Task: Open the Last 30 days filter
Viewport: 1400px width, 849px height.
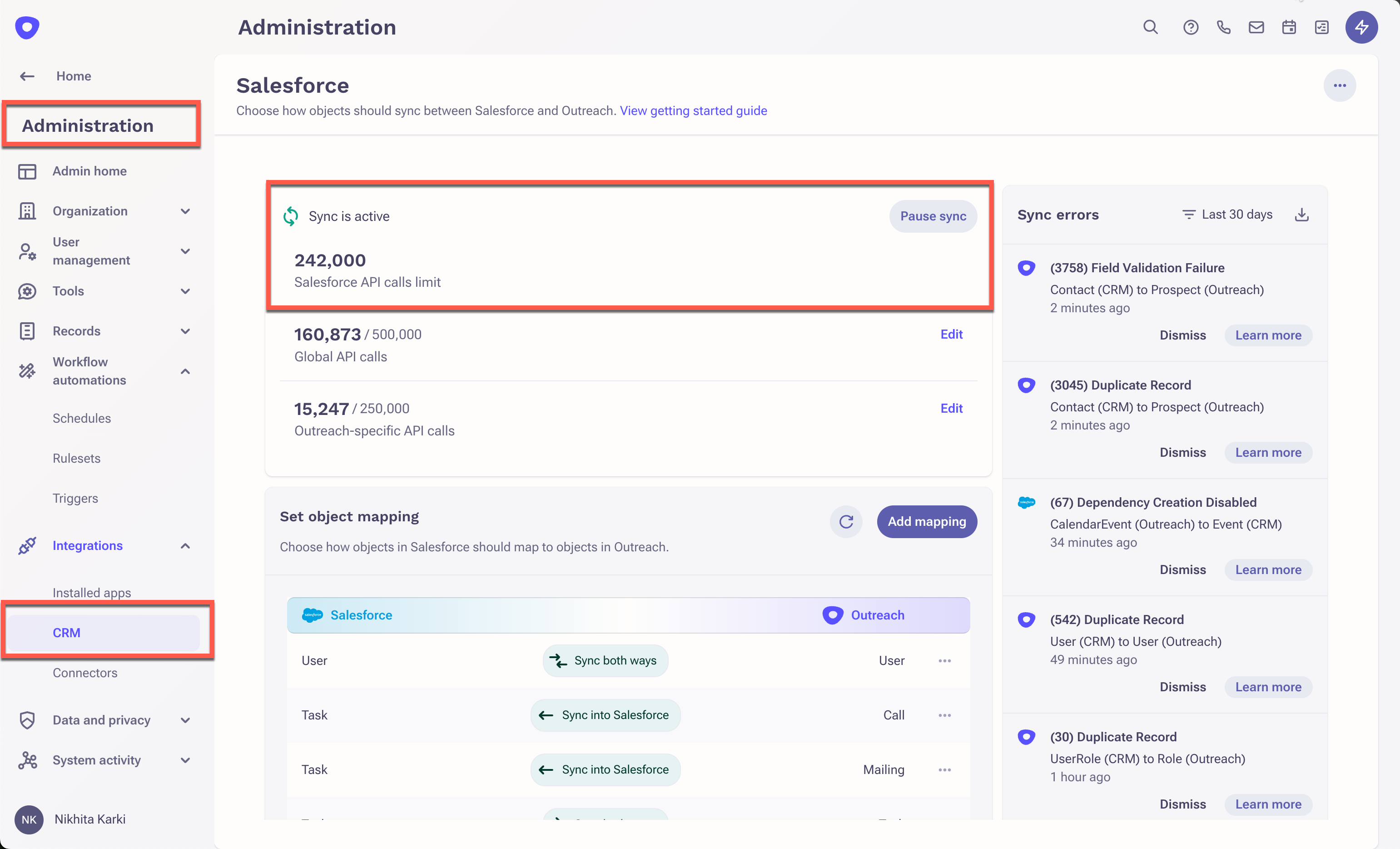Action: [x=1227, y=215]
